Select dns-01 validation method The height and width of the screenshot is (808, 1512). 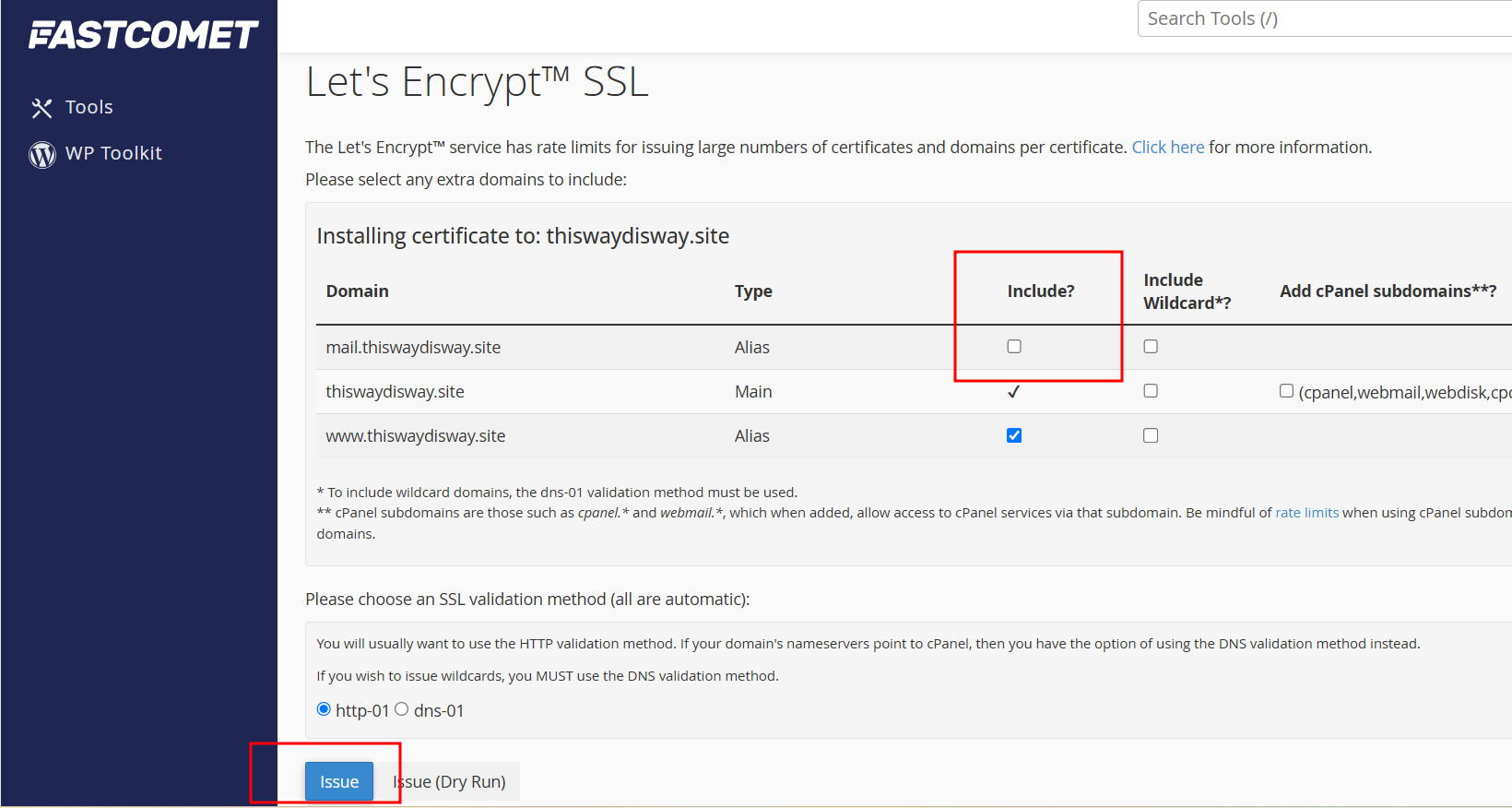pos(402,709)
